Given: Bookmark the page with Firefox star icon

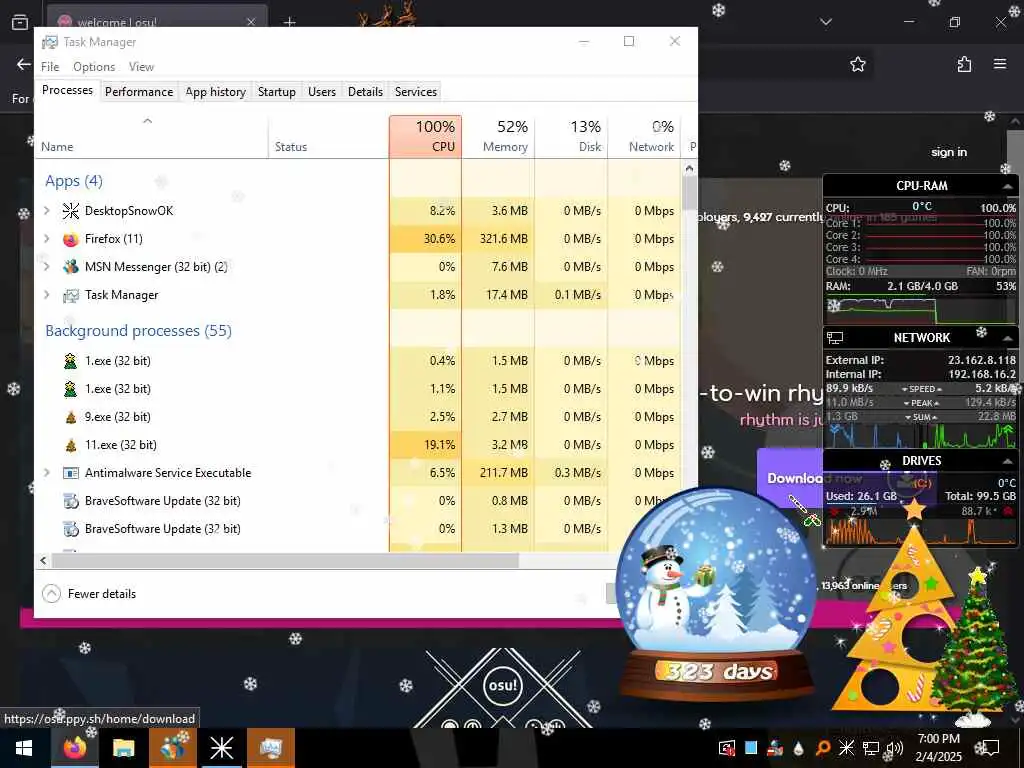Looking at the screenshot, I should 858,64.
